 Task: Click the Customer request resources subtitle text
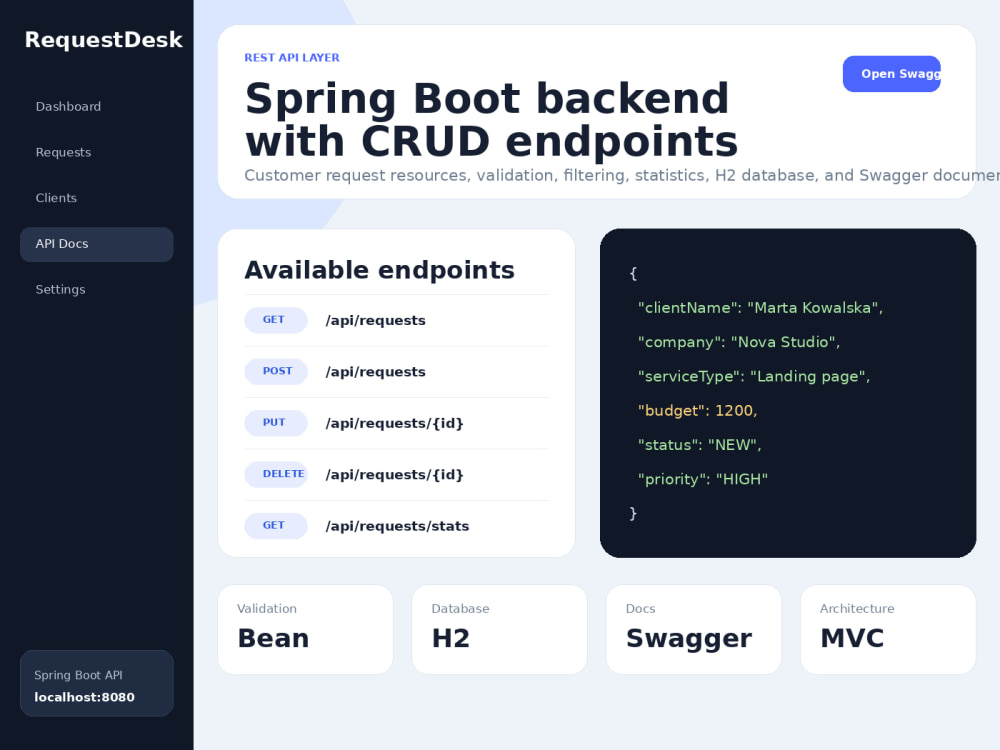tap(622, 175)
